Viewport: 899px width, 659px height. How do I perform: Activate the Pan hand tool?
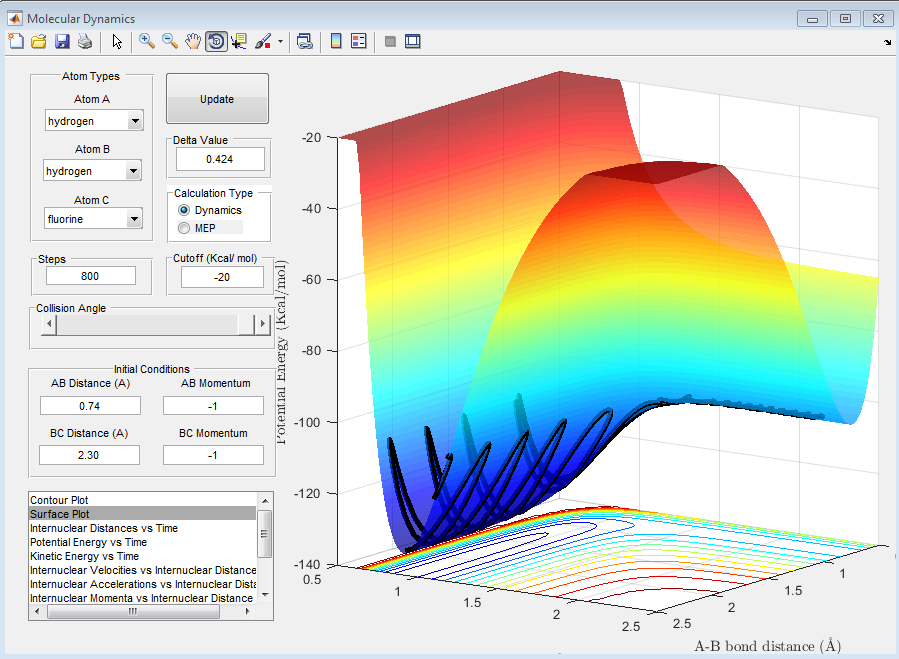[x=193, y=41]
